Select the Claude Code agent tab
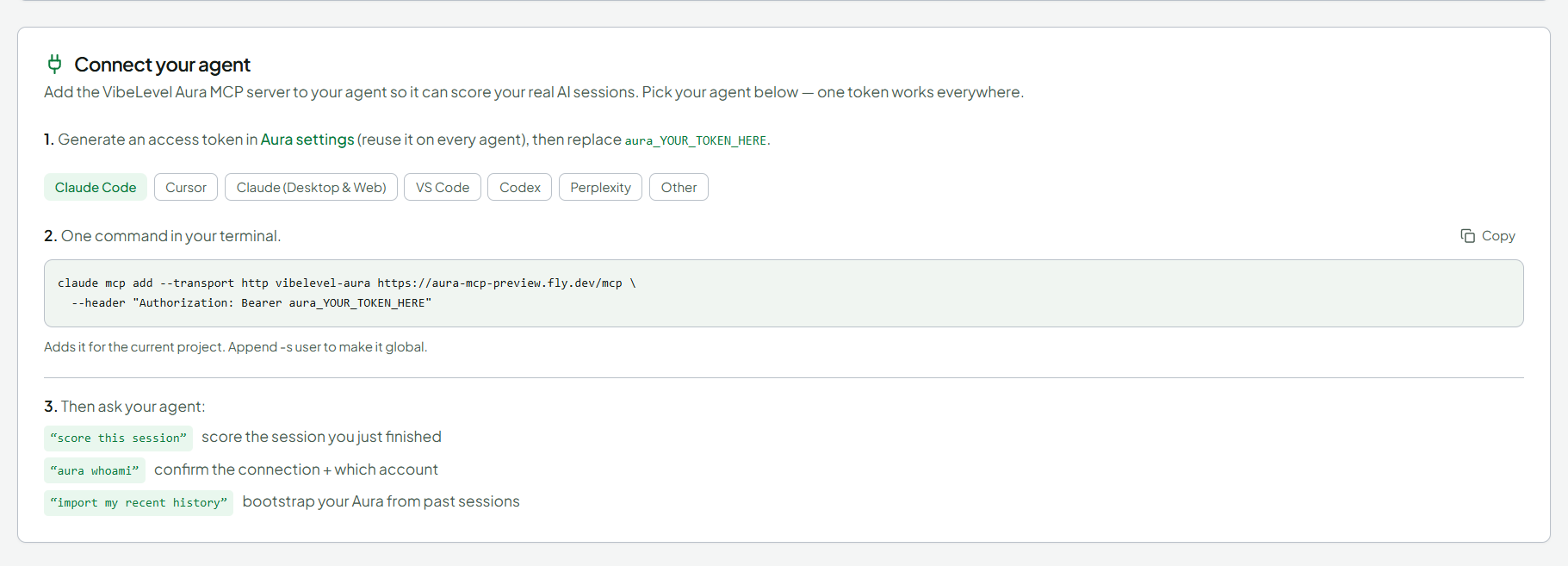 [x=96, y=187]
